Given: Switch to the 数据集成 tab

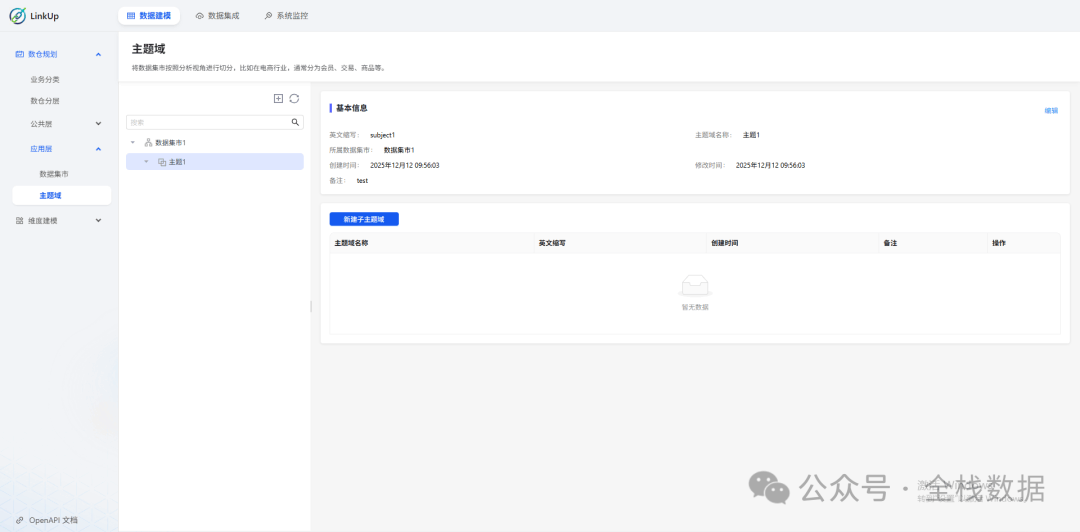Looking at the screenshot, I should point(217,16).
